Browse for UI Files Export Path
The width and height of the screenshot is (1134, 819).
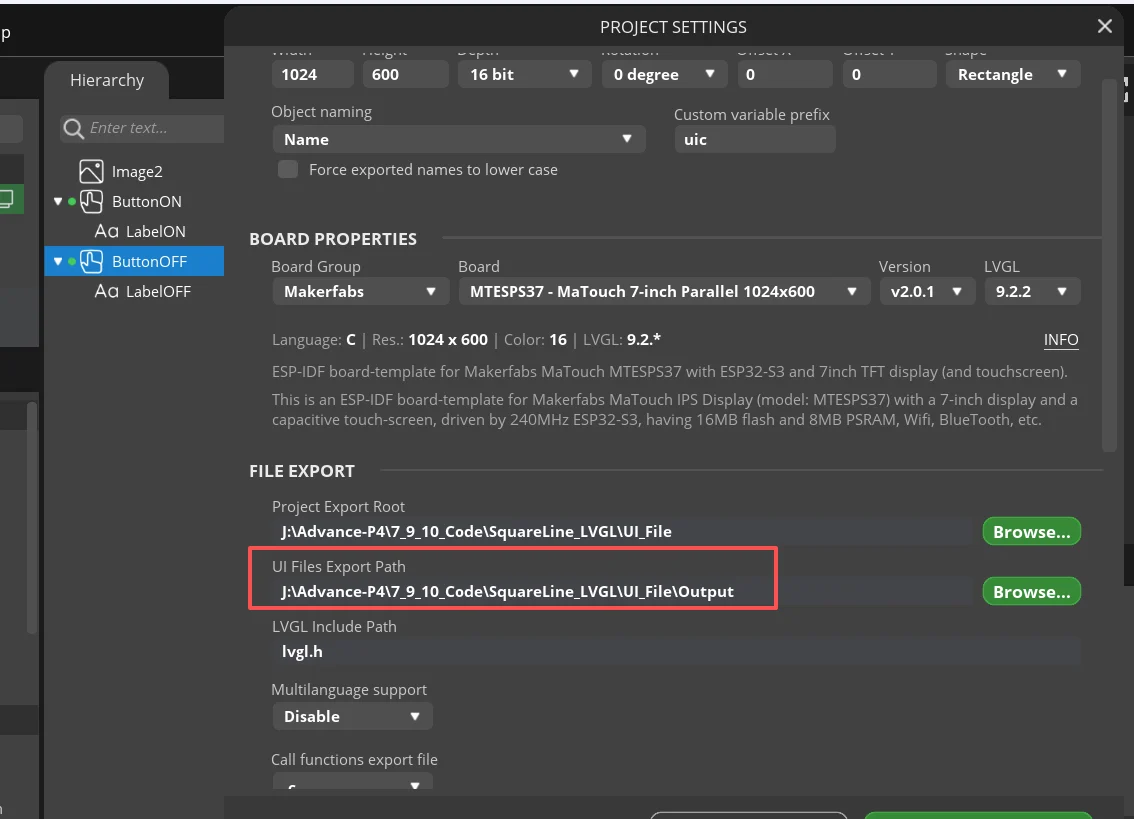pyautogui.click(x=1031, y=592)
